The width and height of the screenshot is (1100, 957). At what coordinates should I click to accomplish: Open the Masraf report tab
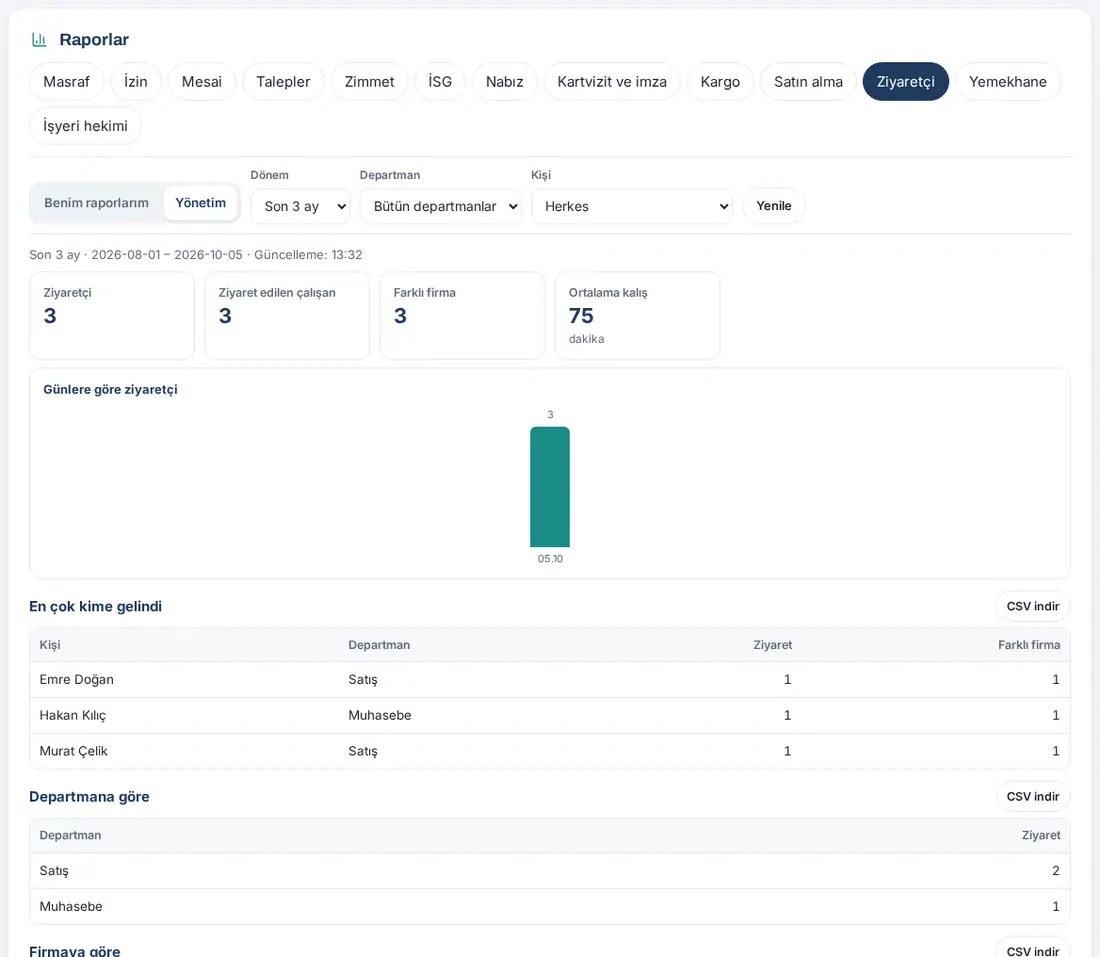click(x=67, y=81)
